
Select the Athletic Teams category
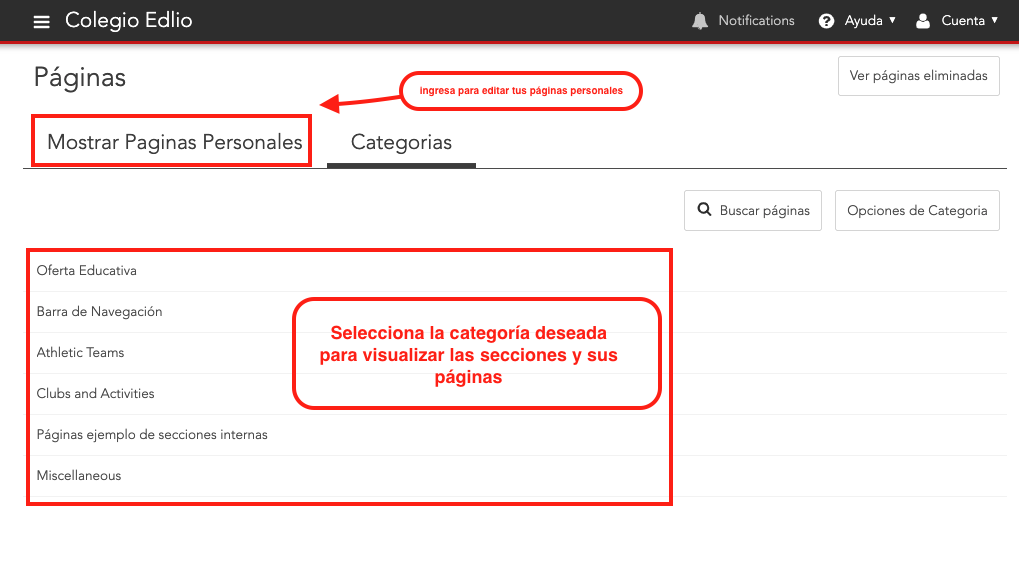click(80, 353)
